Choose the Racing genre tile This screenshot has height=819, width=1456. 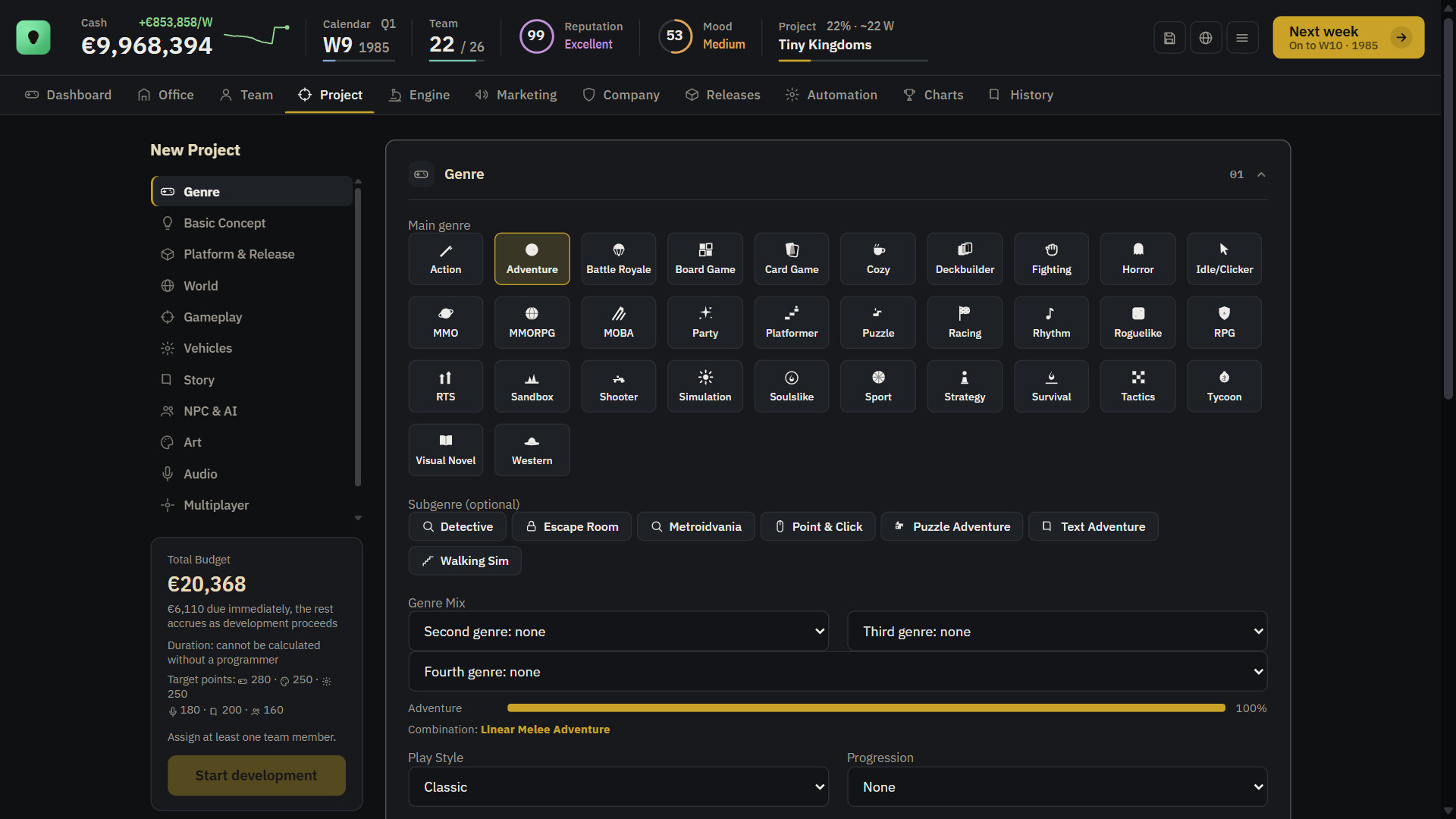tap(965, 322)
